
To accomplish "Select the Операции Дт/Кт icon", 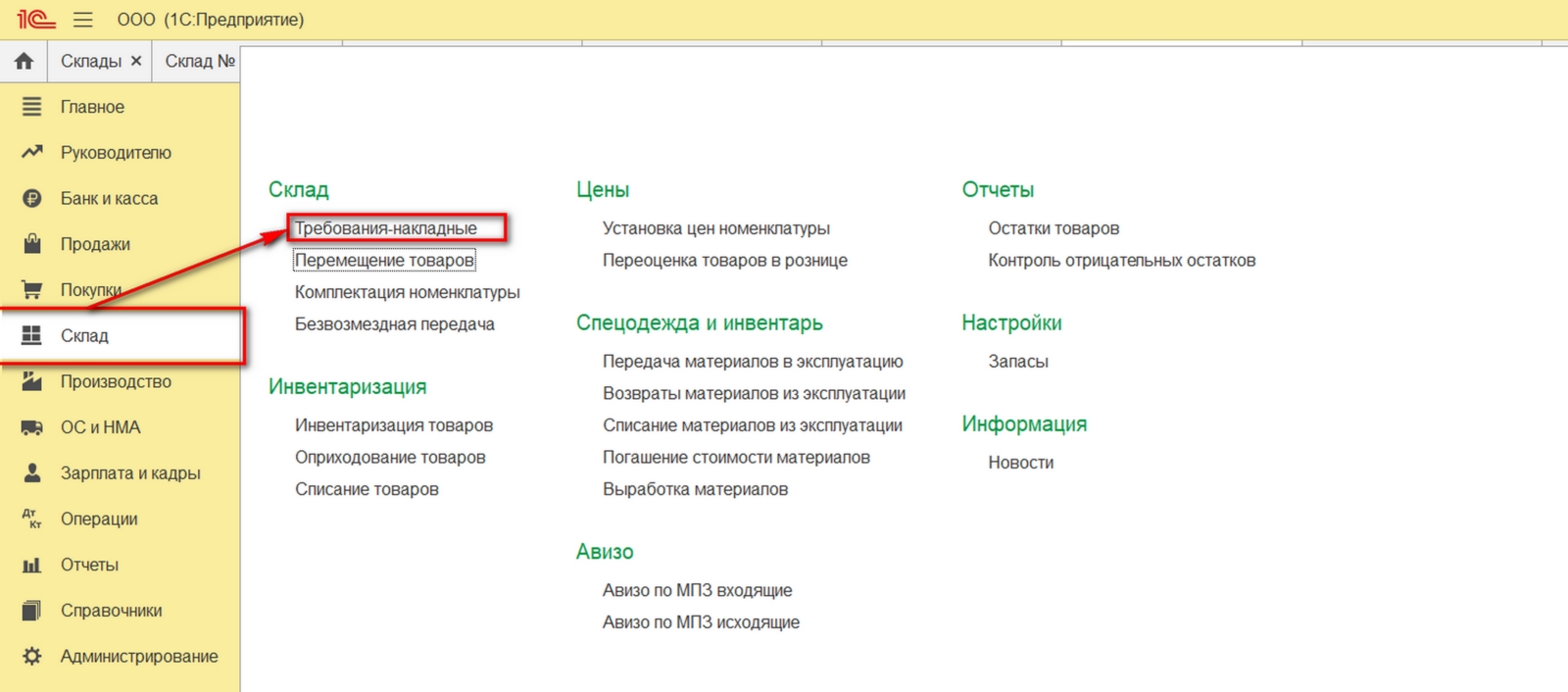I will 32,519.
